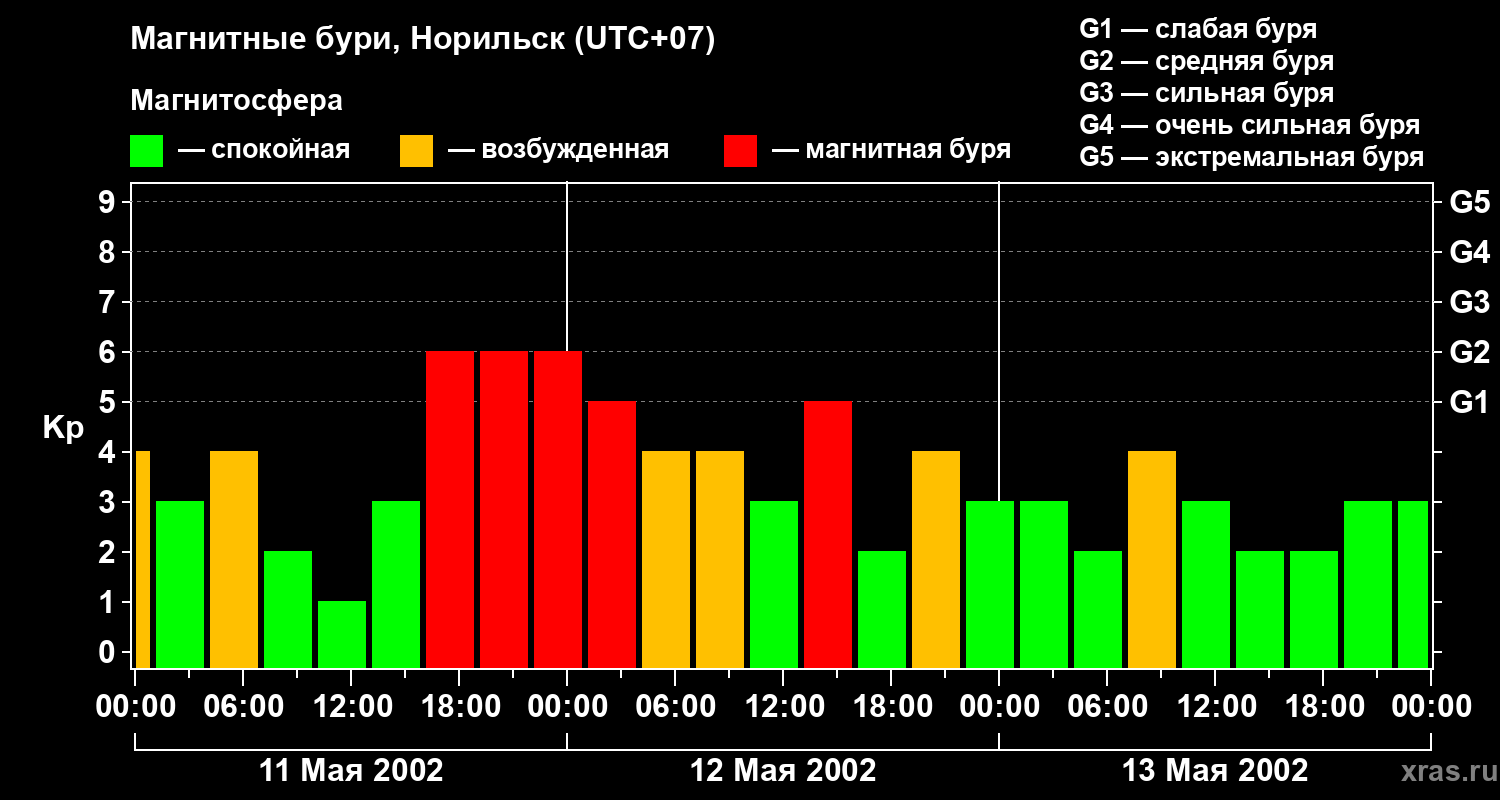Click the 'Магнитосфера' subtitle
1500x800 pixels.
coord(236,101)
